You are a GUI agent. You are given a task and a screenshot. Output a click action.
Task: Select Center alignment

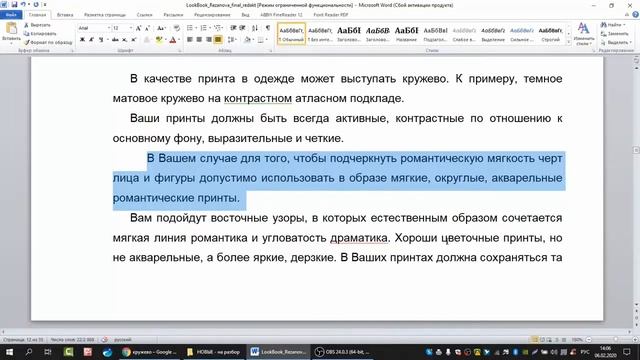(199, 40)
